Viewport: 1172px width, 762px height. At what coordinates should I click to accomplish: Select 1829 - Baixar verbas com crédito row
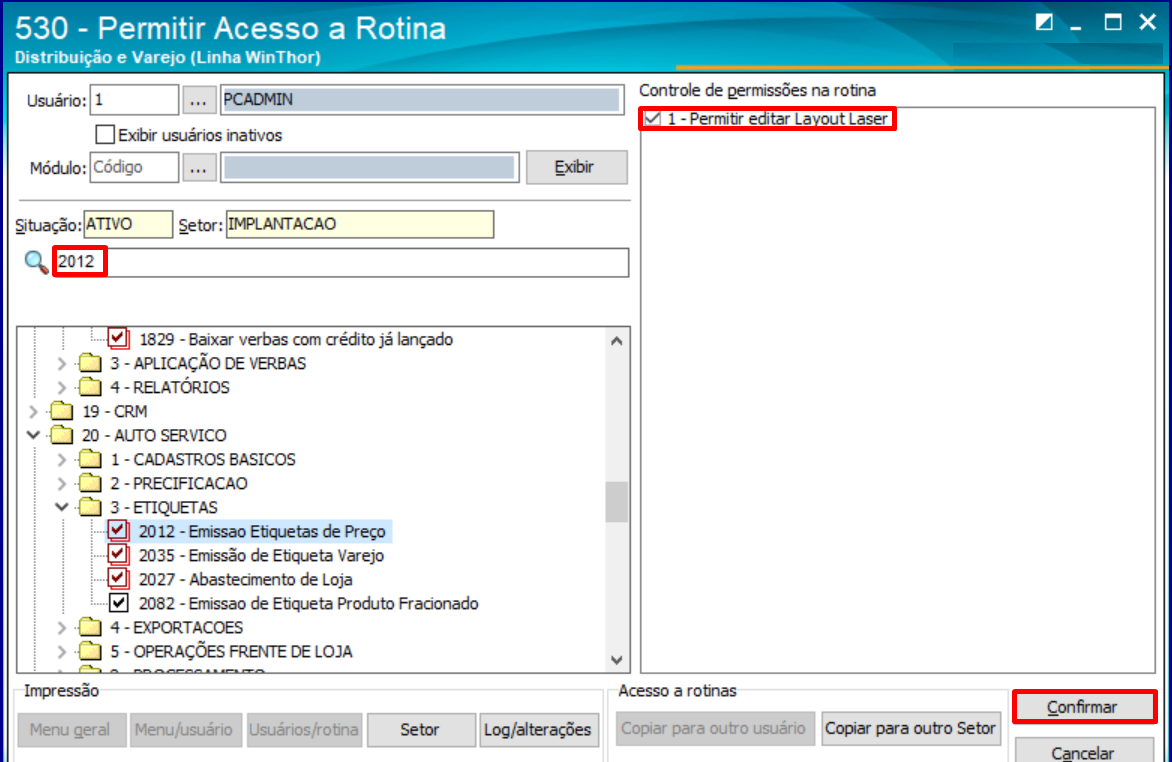click(296, 339)
